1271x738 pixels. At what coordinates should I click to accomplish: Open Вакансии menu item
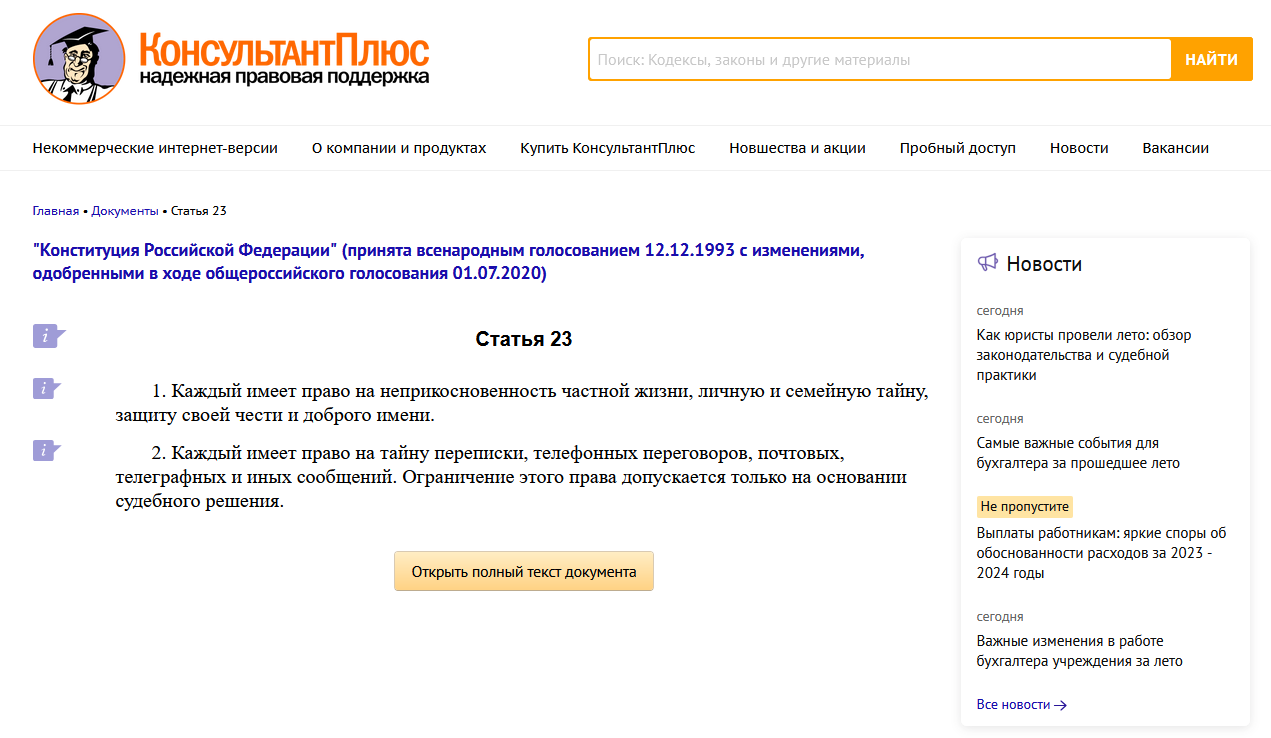tap(1175, 148)
